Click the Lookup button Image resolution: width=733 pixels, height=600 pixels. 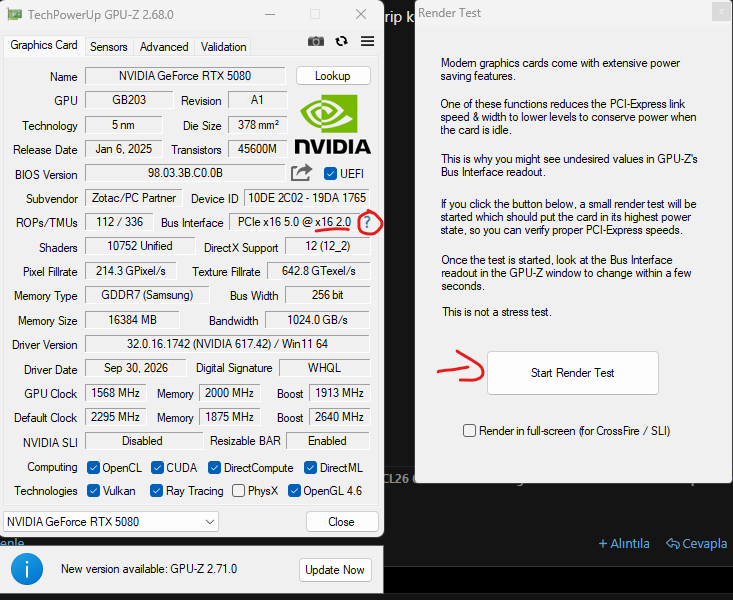[333, 76]
